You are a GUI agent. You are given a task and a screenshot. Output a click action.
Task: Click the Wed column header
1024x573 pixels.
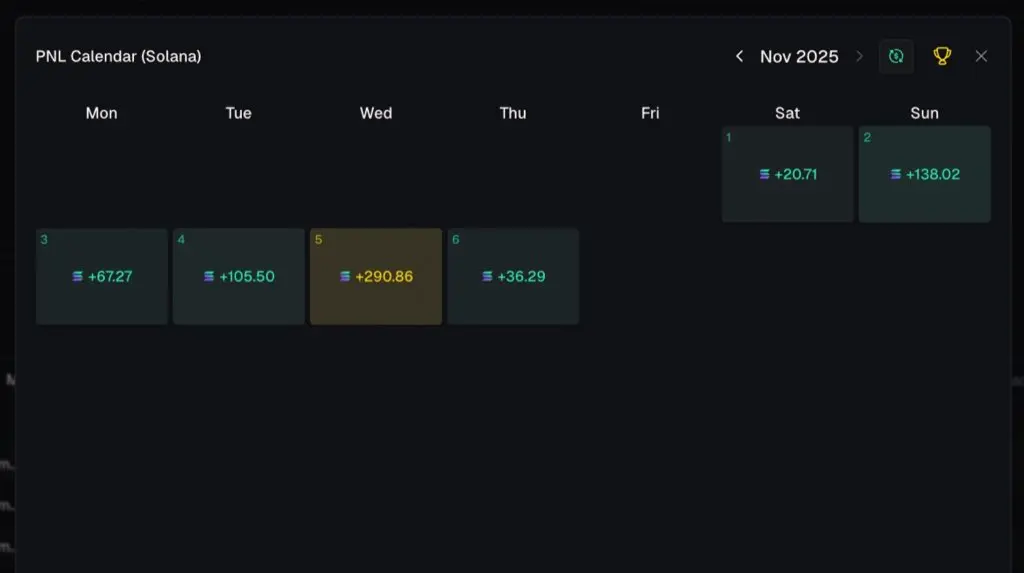[x=375, y=113]
